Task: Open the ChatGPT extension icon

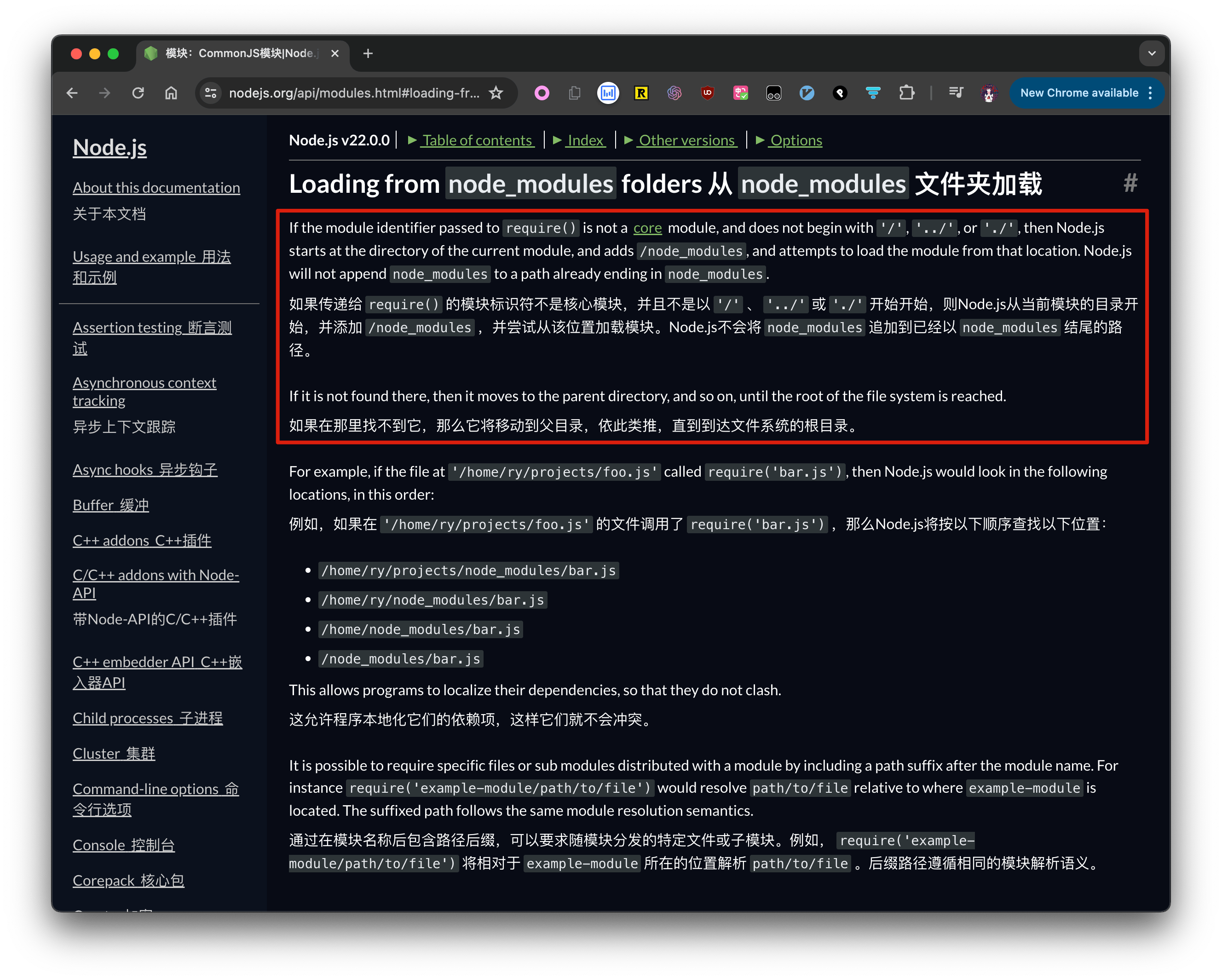Action: click(674, 93)
